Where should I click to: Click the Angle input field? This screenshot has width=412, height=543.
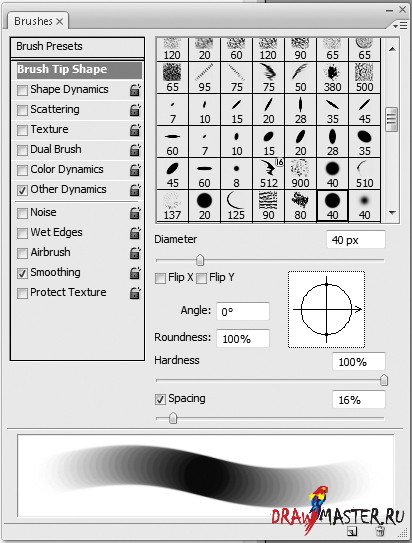pyautogui.click(x=243, y=311)
